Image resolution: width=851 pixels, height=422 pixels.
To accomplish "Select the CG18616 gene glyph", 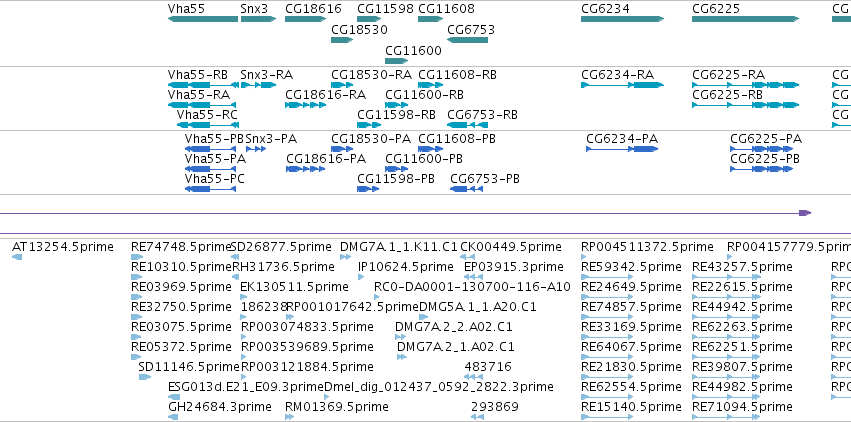I will click(306, 19).
